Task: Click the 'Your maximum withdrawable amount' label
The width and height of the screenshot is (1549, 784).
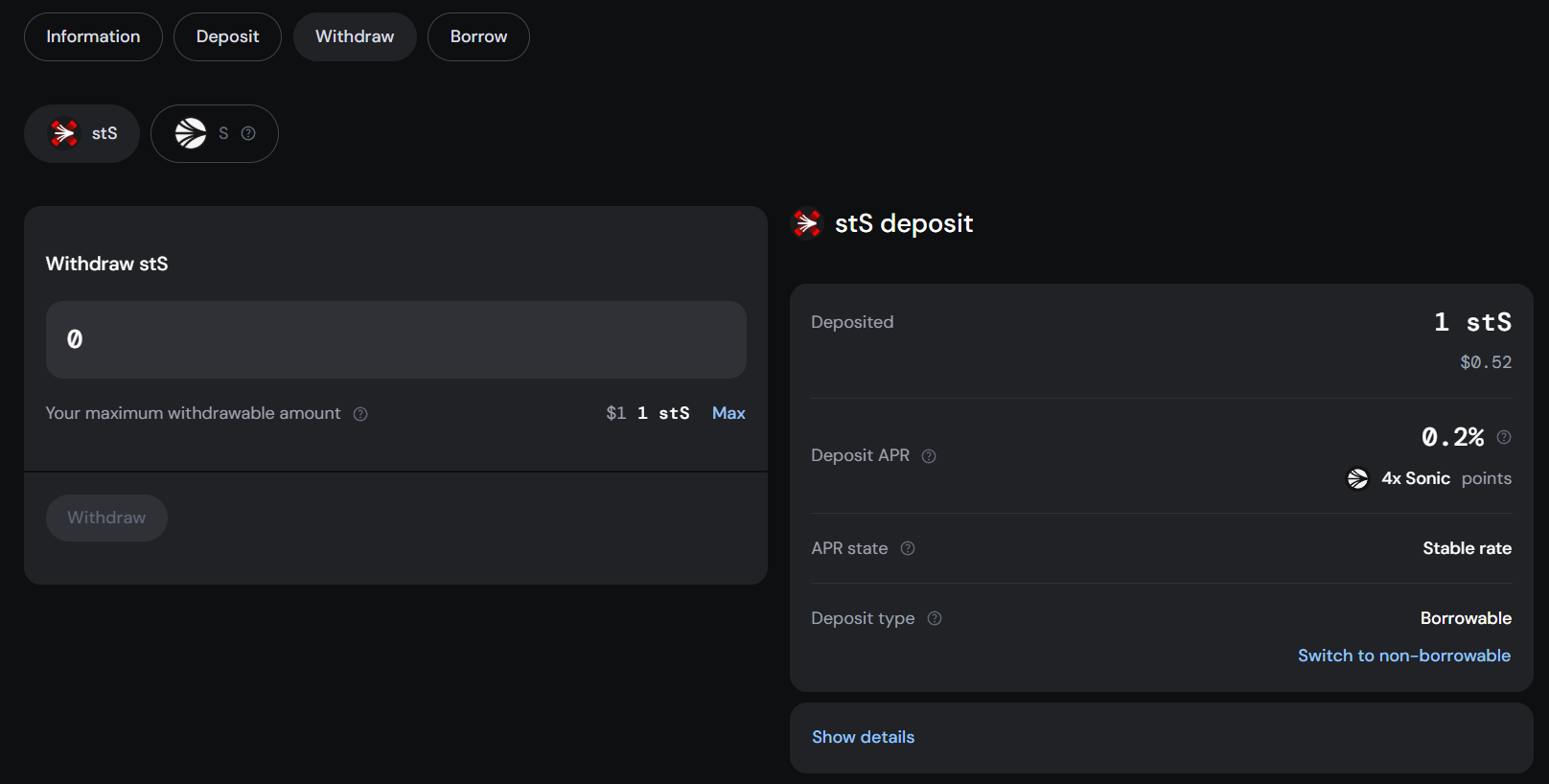Action: tap(193, 413)
